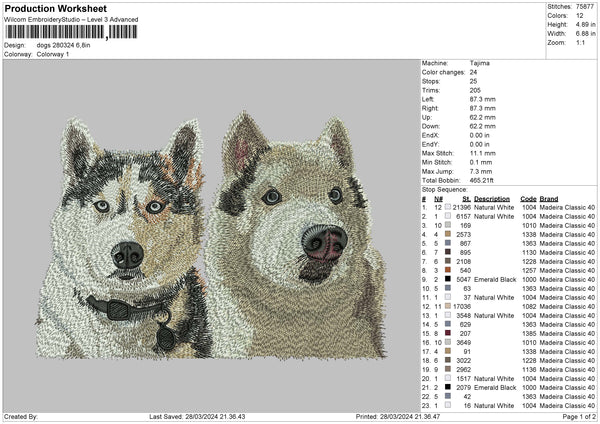
Task: Select the Total Bobbin value 465.21ft
Action: [x=481, y=180]
